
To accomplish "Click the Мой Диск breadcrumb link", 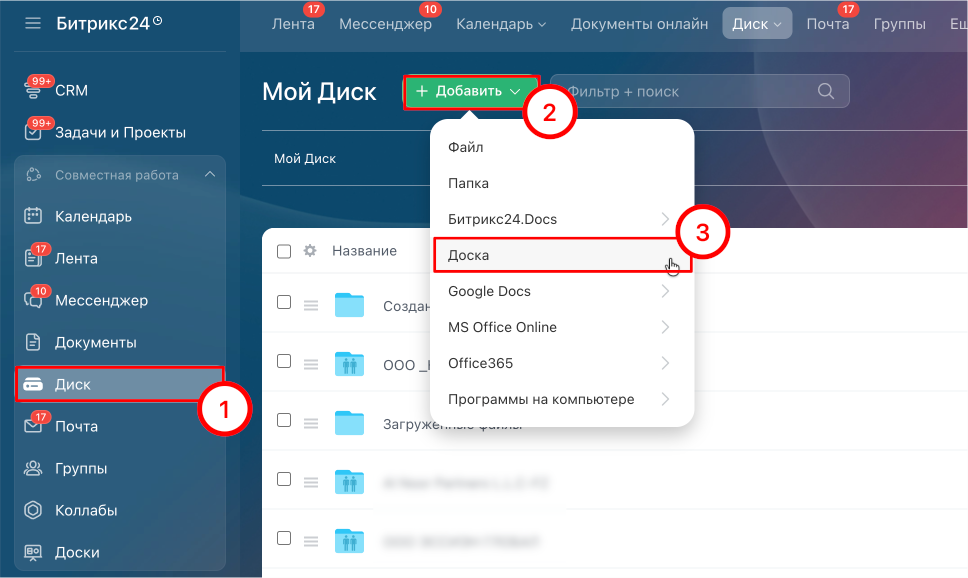I will (305, 158).
